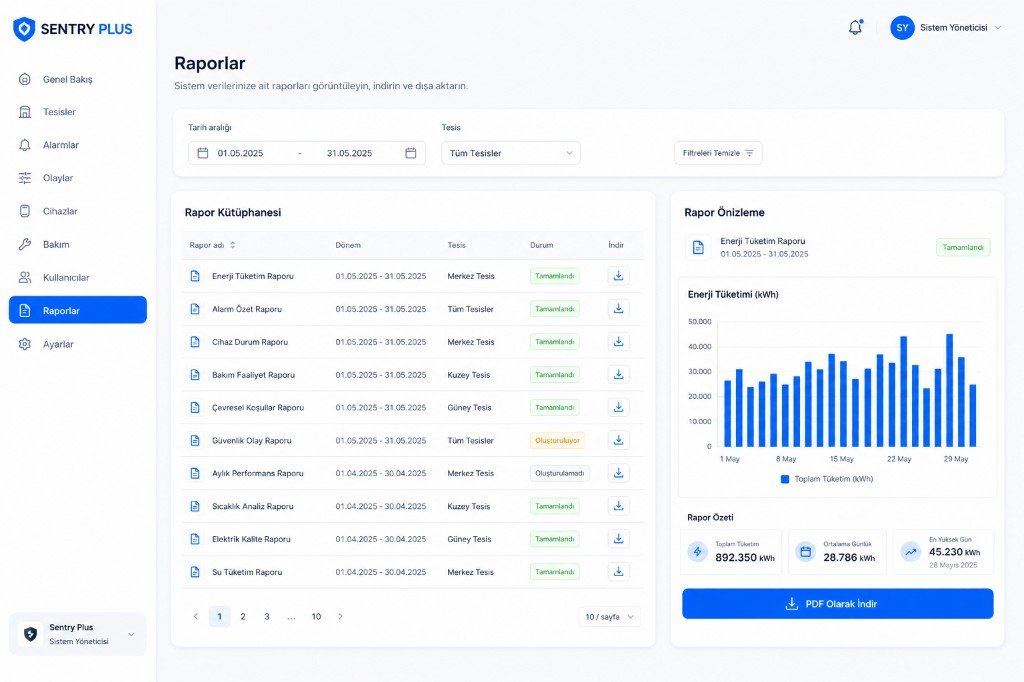Download icon for Elektrik Kalite Raporu
Image resolution: width=1024 pixels, height=682 pixels.
(x=618, y=539)
